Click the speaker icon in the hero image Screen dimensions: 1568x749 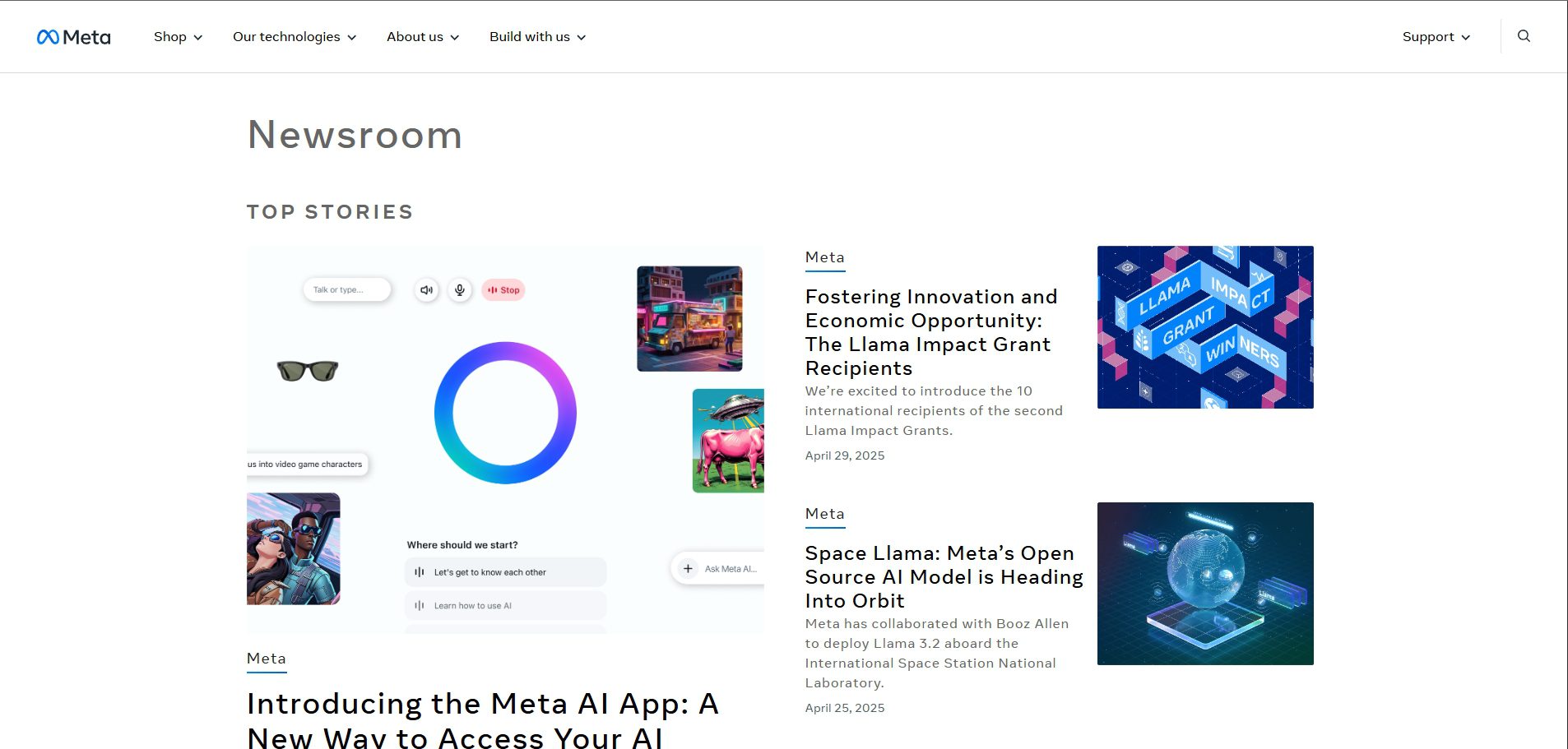click(x=426, y=289)
